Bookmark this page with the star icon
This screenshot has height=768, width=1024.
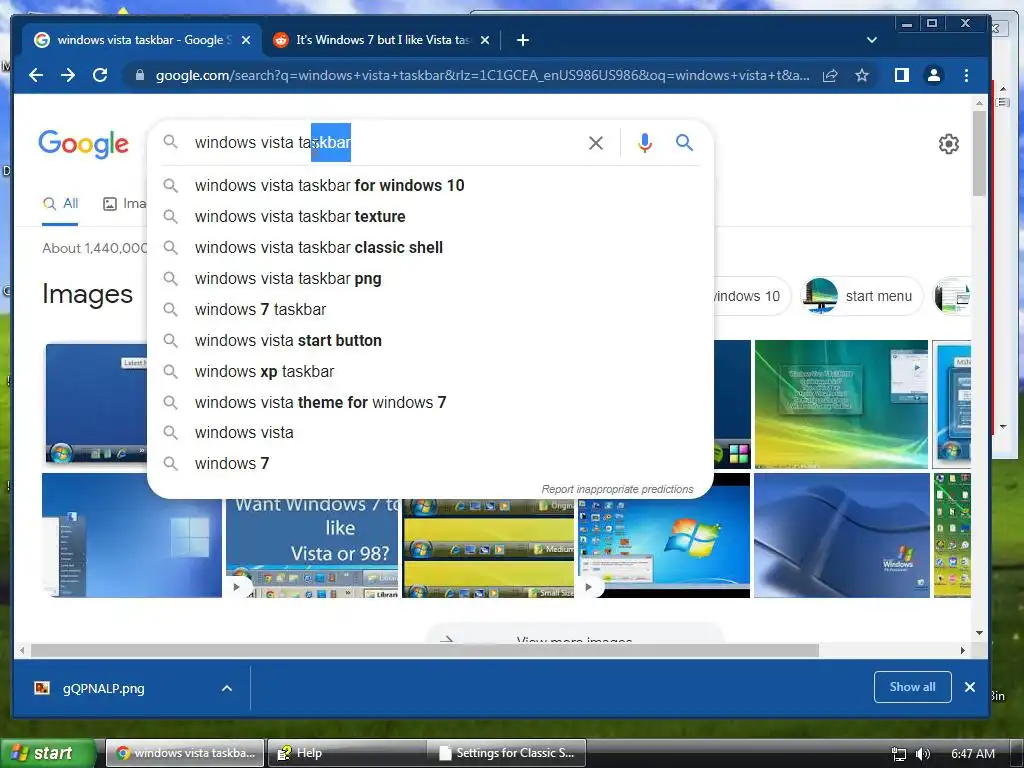pos(862,75)
